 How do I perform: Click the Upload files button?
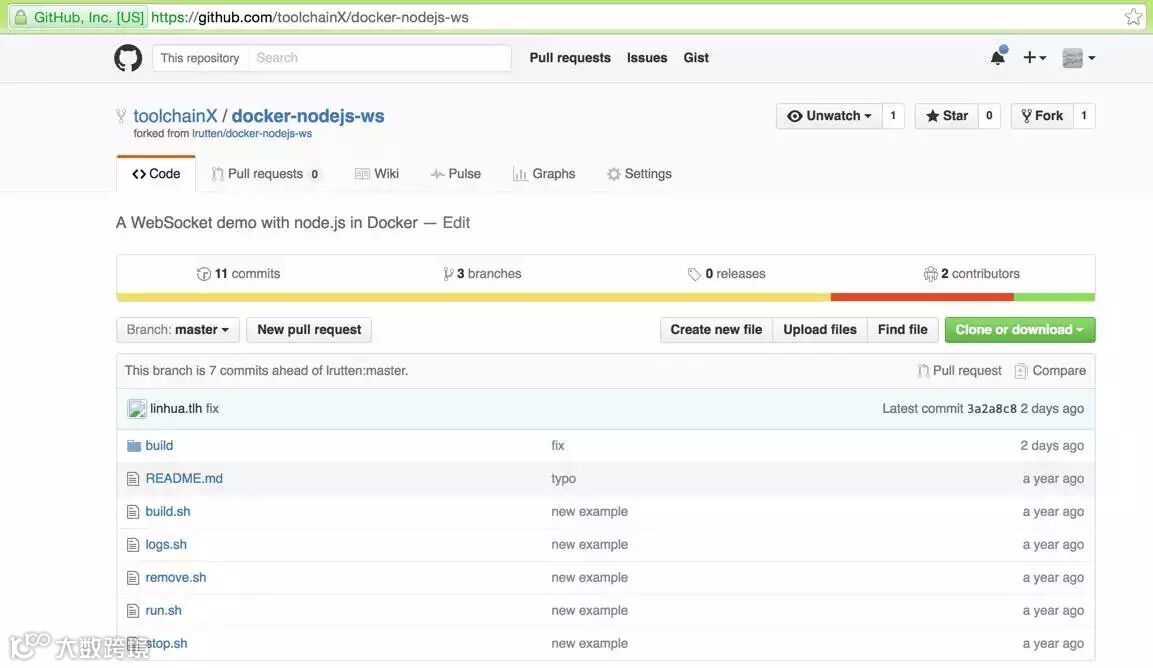click(820, 330)
